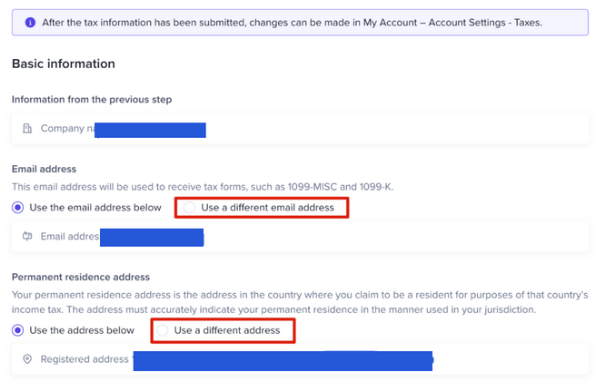The height and width of the screenshot is (387, 602).
Task: Click the company building icon
Action: (x=27, y=128)
